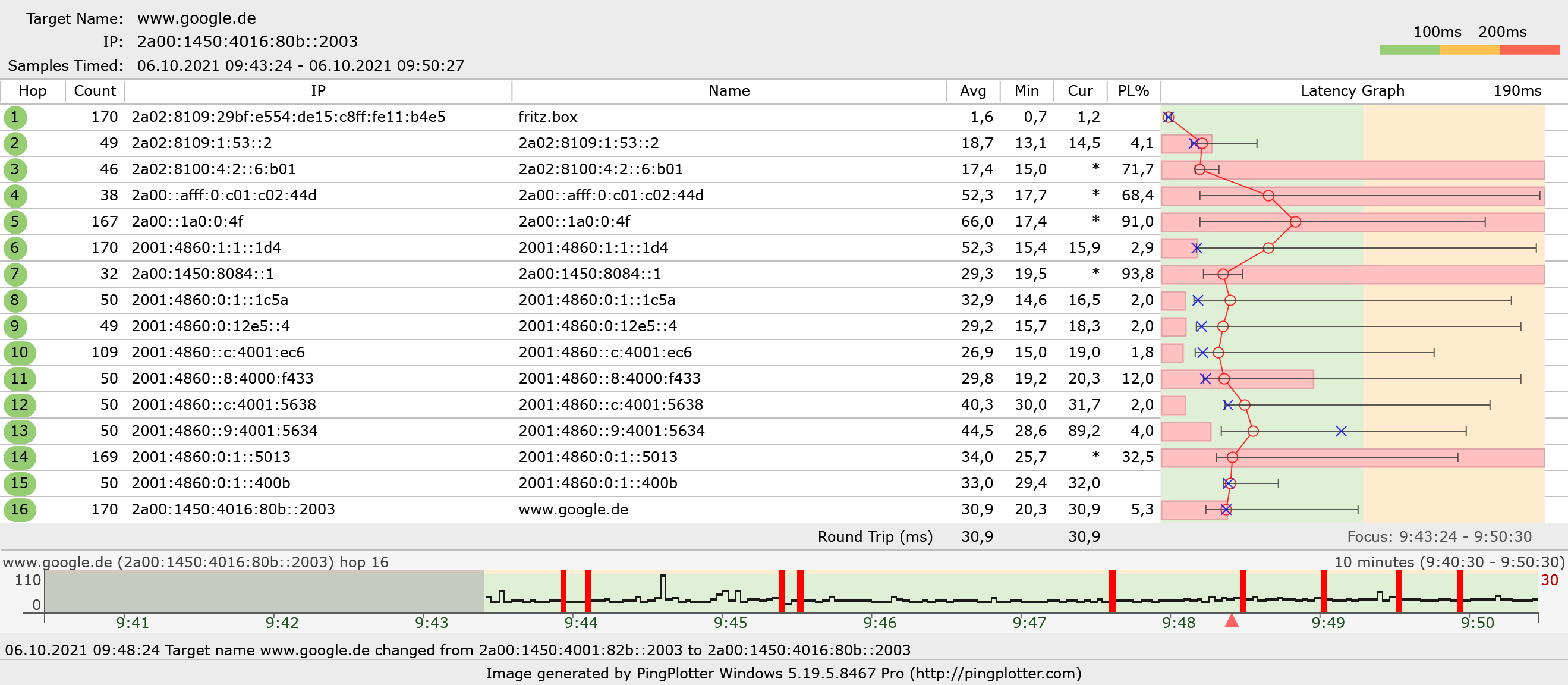Click the hop 16 green number badge
Viewport: 1568px width, 685px height.
pos(20,510)
